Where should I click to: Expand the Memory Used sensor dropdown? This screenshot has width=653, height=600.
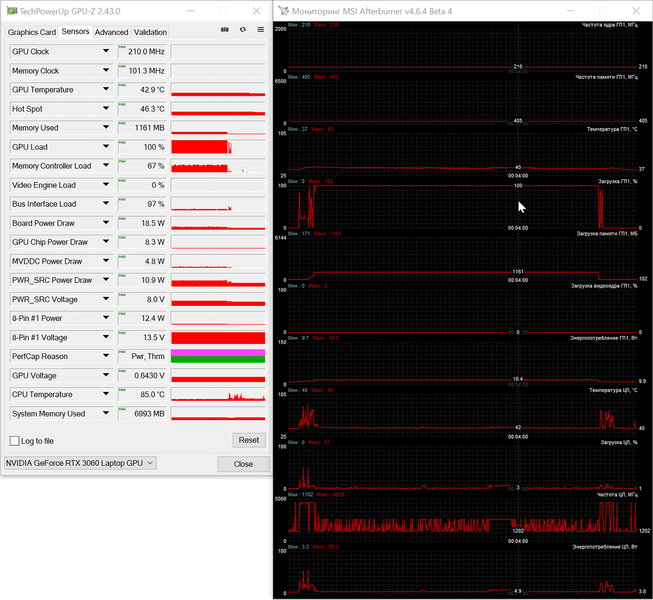click(x=106, y=127)
